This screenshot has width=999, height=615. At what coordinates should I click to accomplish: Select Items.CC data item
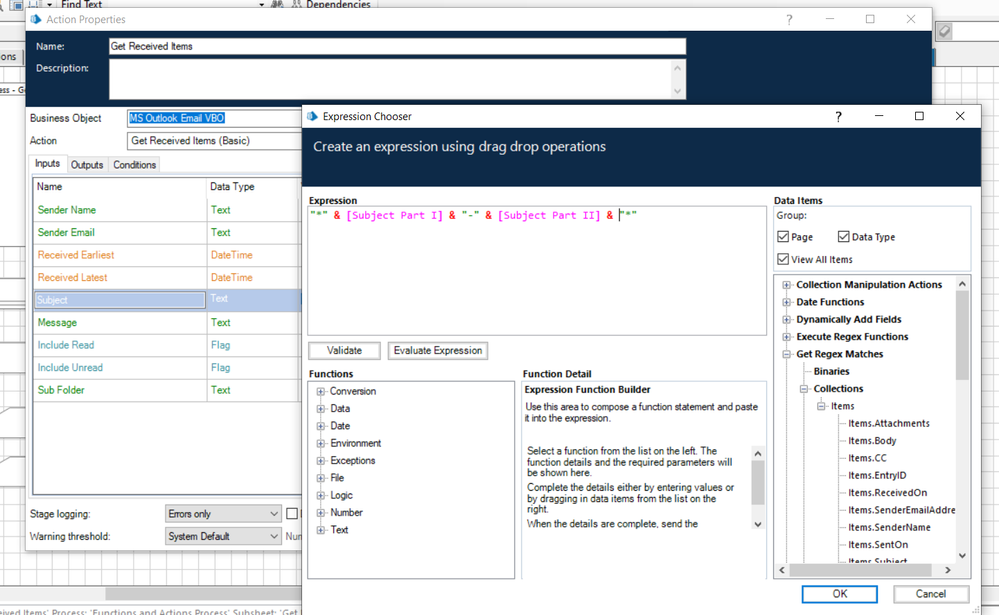(866, 458)
